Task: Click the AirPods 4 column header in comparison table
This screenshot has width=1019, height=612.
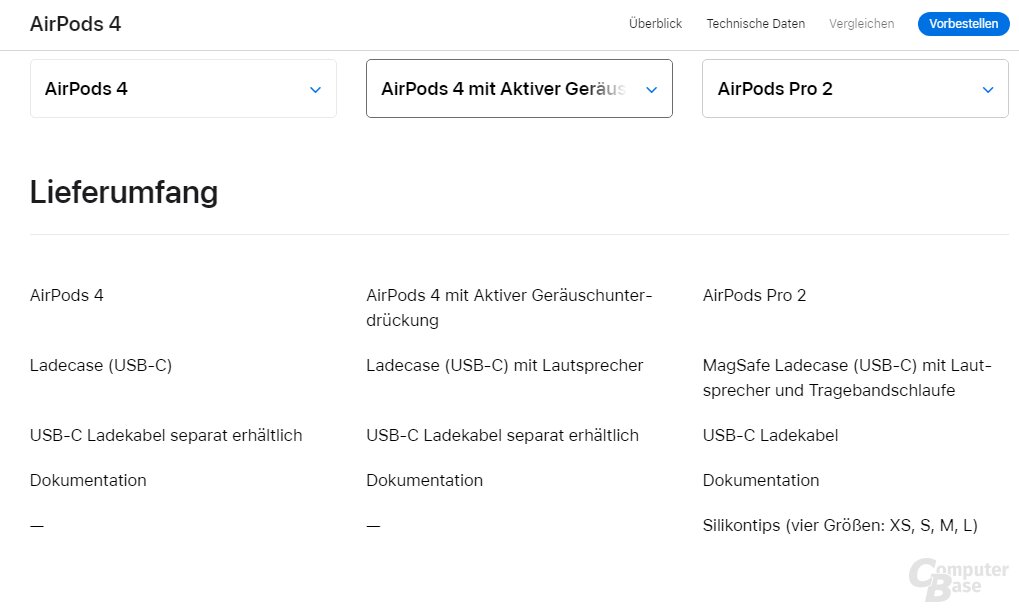Action: click(66, 295)
